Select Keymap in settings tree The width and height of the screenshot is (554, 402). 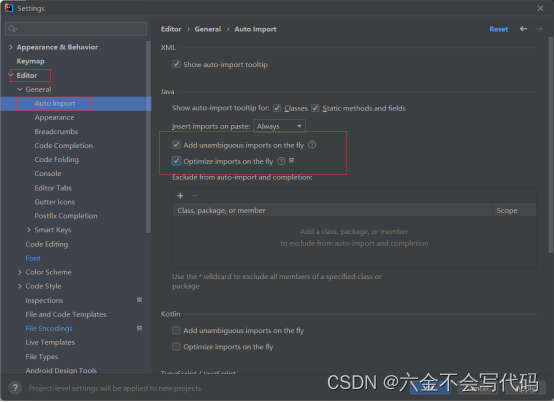pyautogui.click(x=30, y=61)
